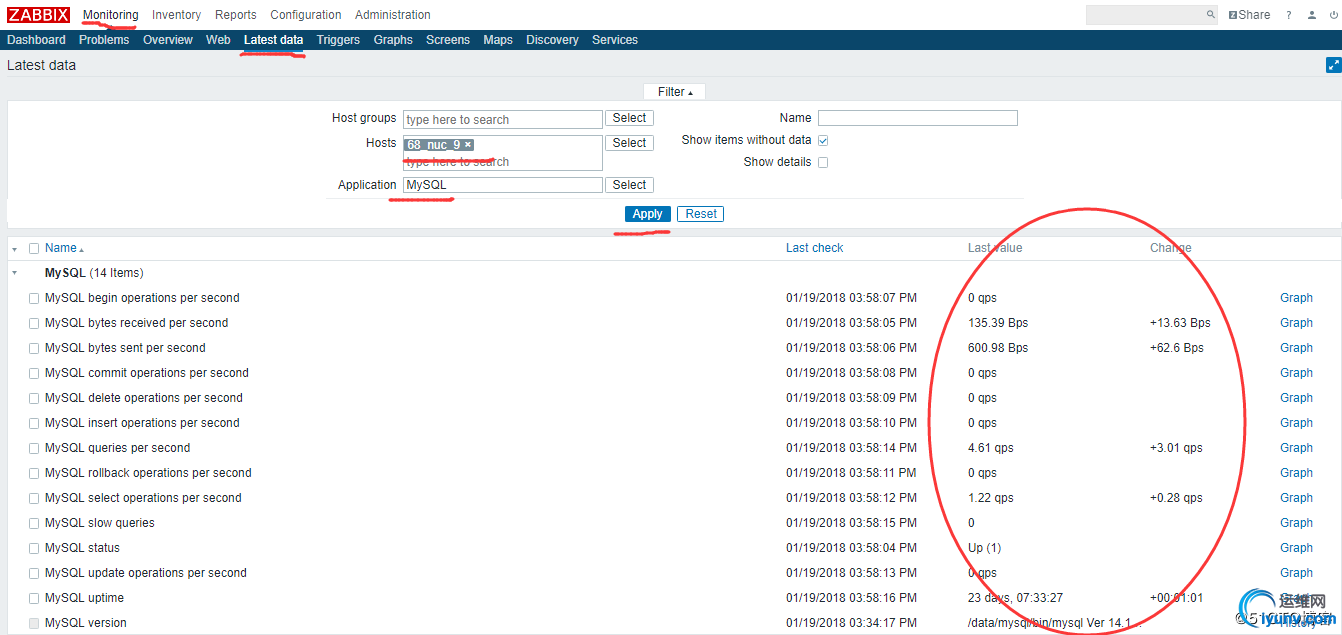Go to the Web tab
Screen dimensions: 1342x635
pyautogui.click(x=218, y=40)
